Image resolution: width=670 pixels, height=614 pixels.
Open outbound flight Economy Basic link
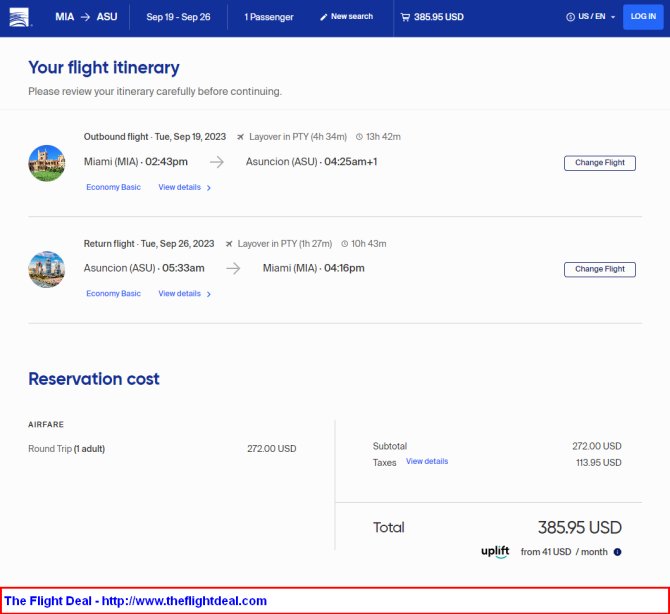tap(113, 187)
